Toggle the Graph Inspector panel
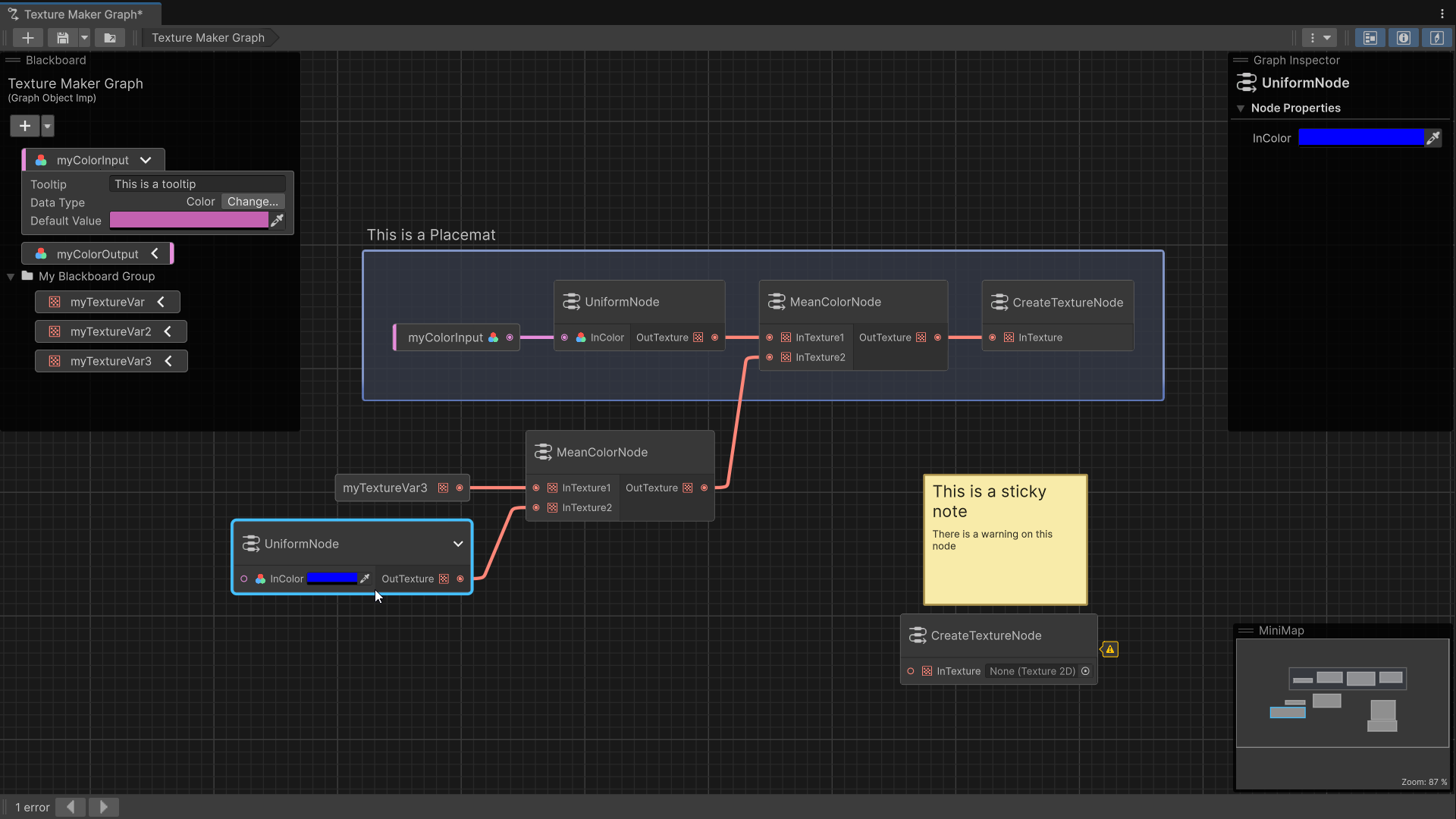This screenshot has width=1456, height=819. 1404,37
